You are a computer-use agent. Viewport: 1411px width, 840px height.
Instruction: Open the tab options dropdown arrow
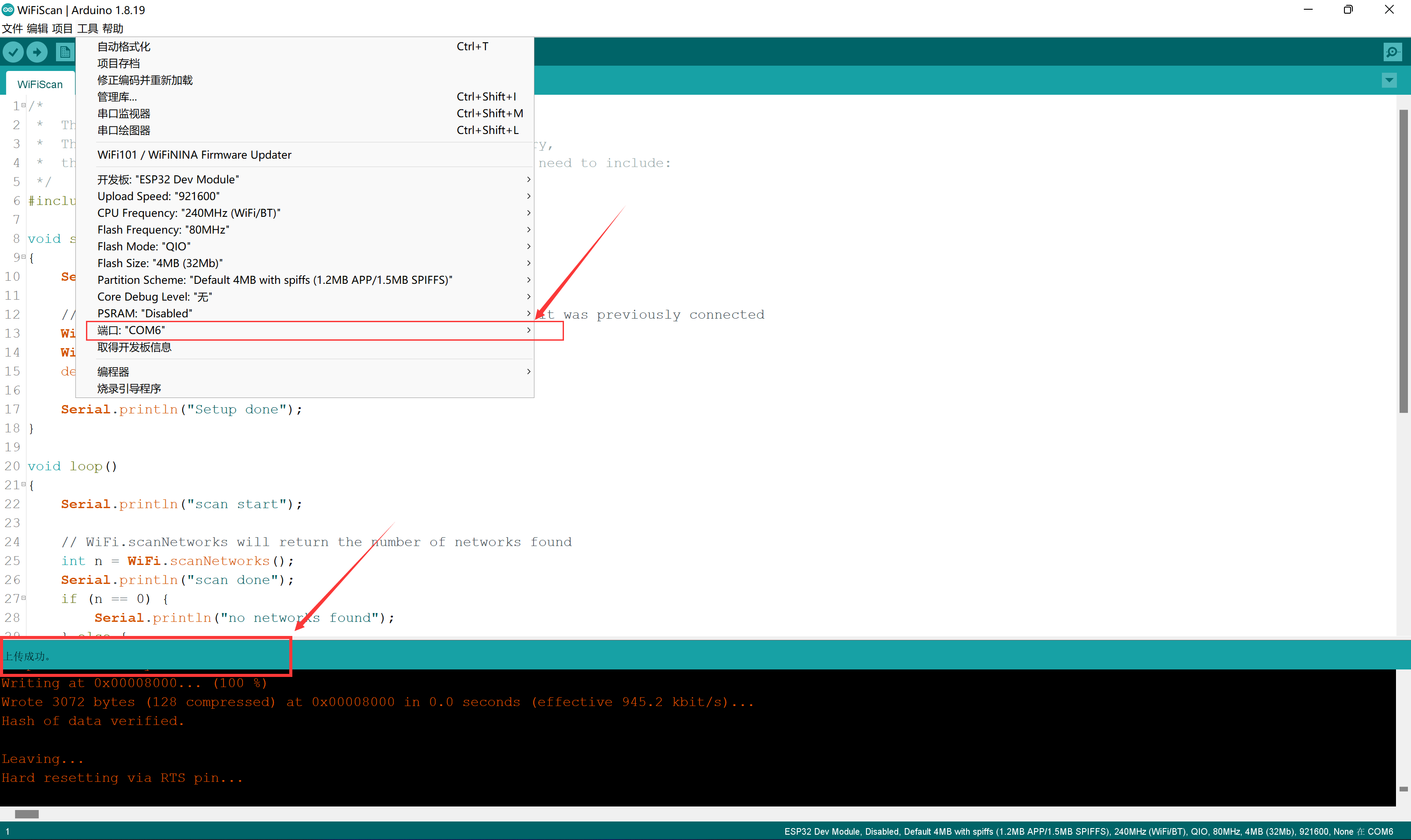pos(1389,80)
